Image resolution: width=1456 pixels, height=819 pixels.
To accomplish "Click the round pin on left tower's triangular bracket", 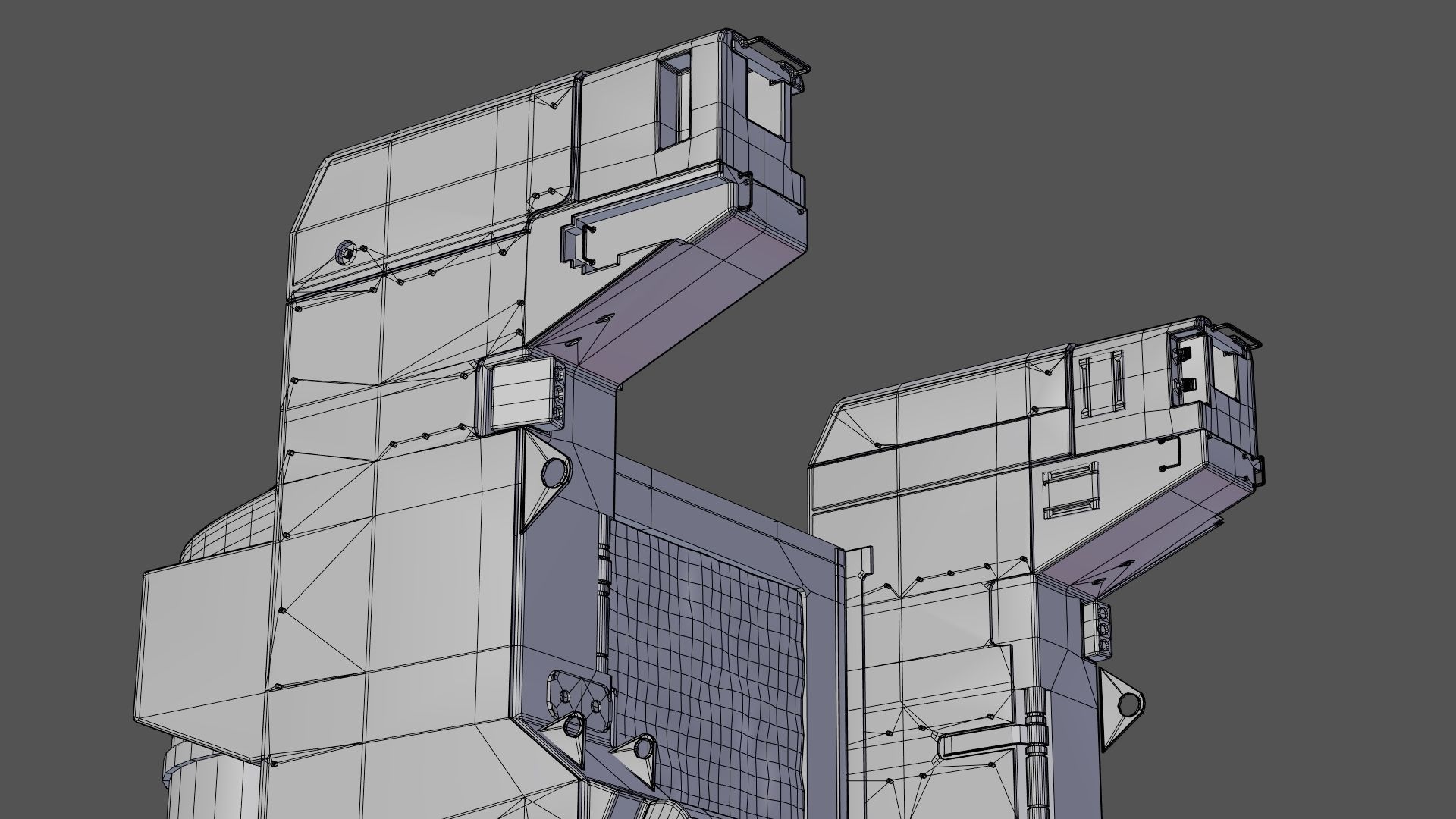I will click(x=554, y=472).
